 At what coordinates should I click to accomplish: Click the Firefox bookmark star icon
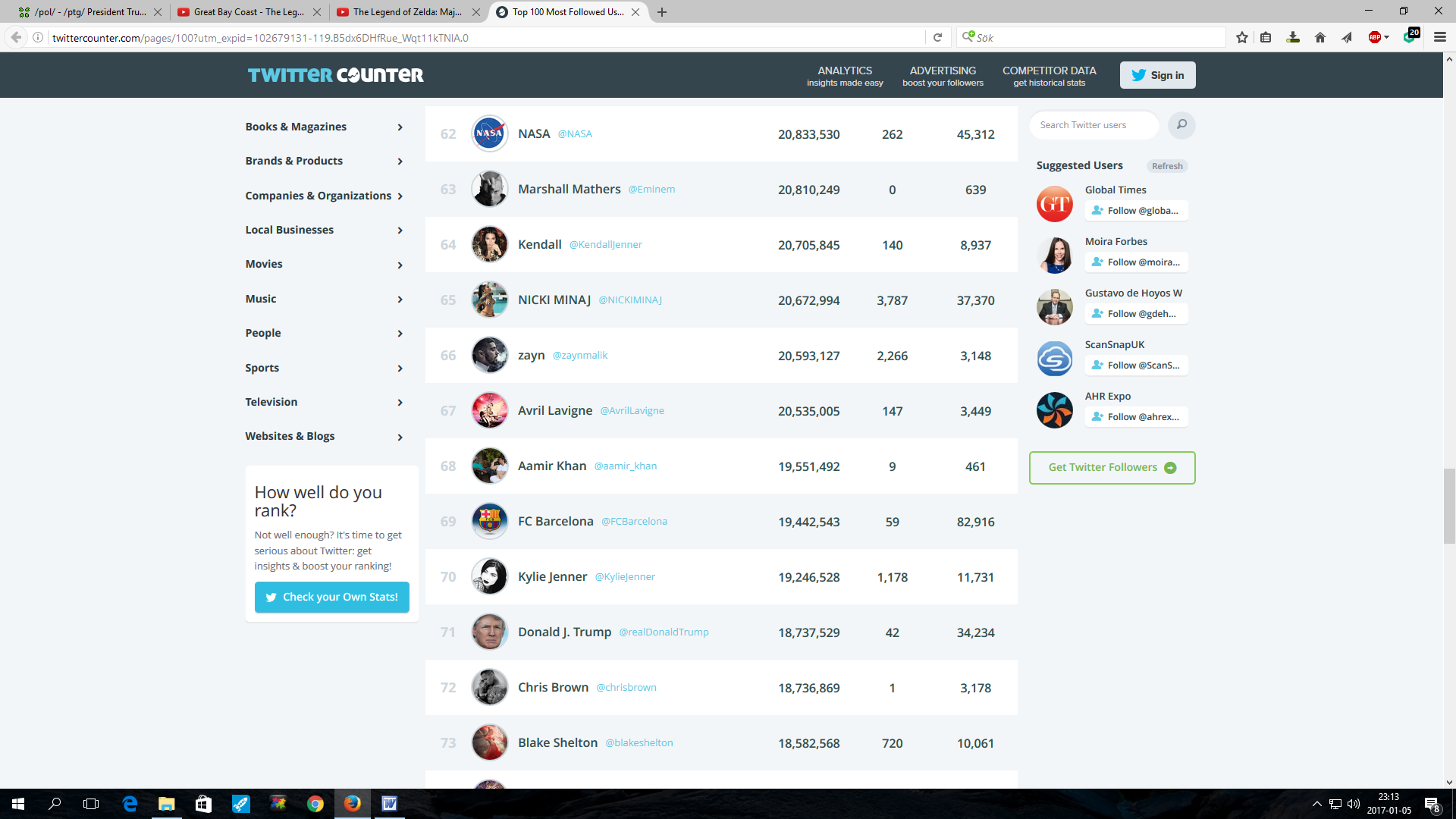1241,37
